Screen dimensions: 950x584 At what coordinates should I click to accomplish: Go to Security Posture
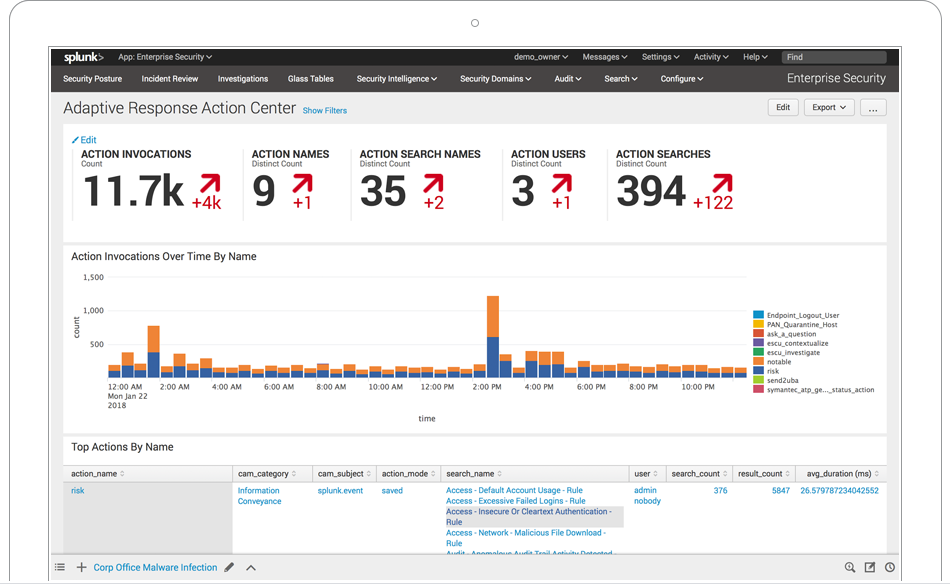pyautogui.click(x=92, y=79)
